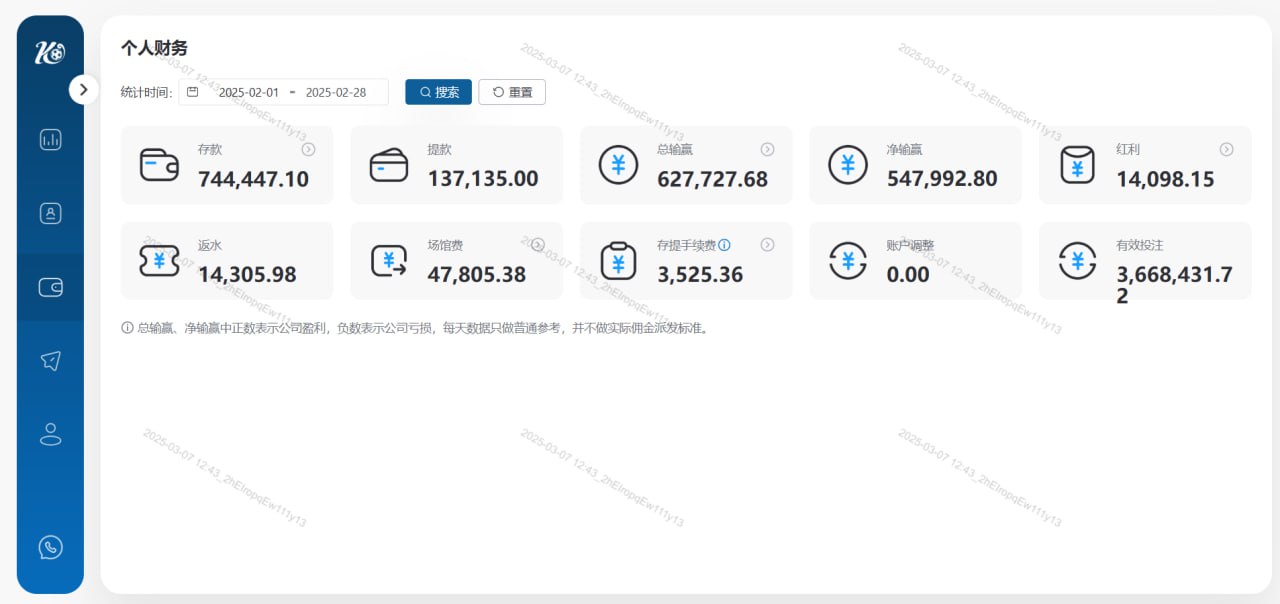Screen dimensions: 1280x604
Task: Open the user account sidebar icon
Action: [x=50, y=434]
